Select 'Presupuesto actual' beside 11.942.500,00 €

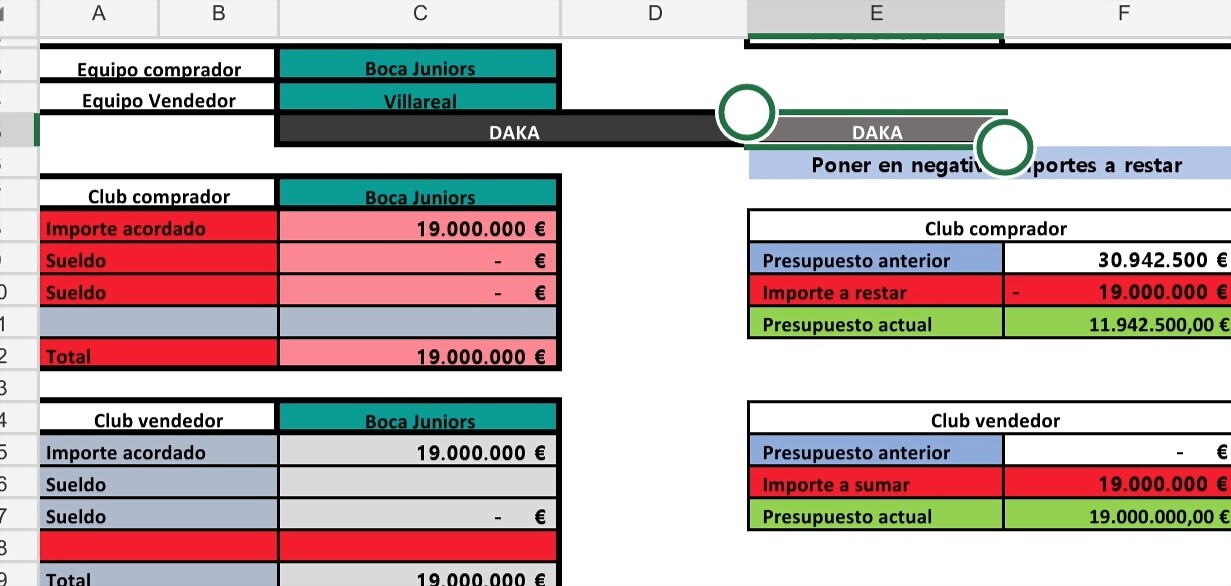(x=876, y=323)
